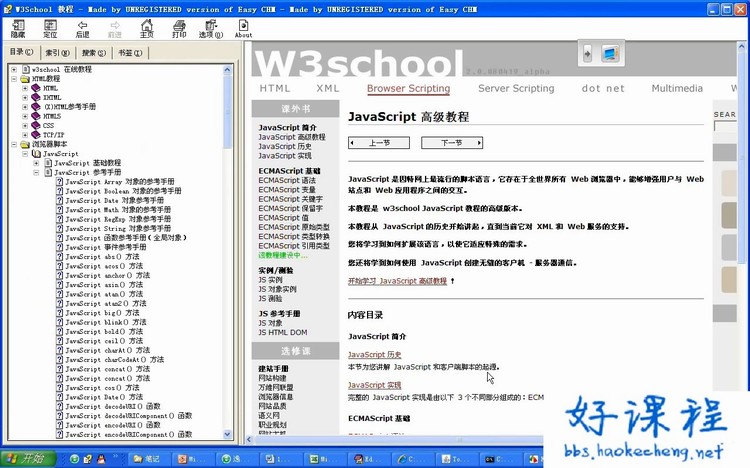Click the Print toolbar icon
Screen dimensions: 750x468
(x=179, y=28)
